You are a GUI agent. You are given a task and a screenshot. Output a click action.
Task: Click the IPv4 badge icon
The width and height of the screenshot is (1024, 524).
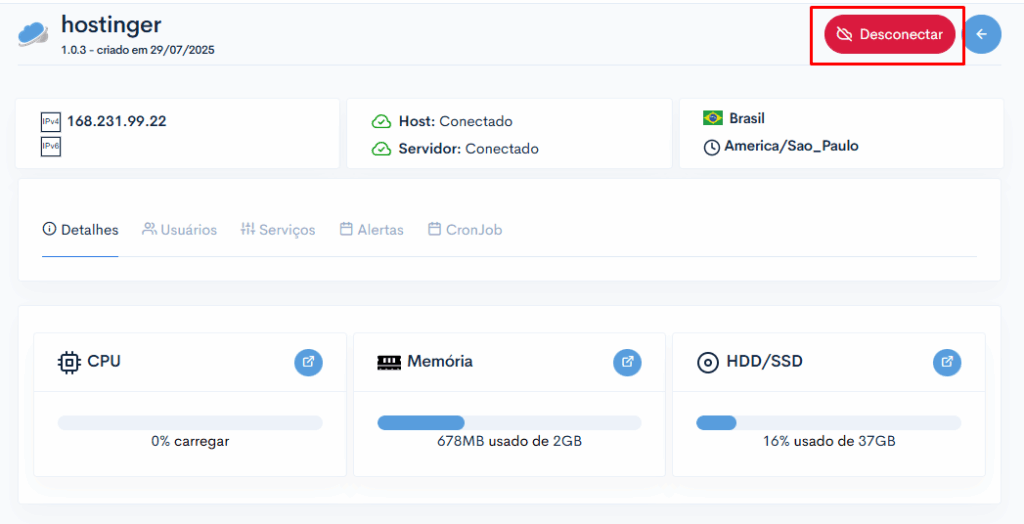point(51,122)
